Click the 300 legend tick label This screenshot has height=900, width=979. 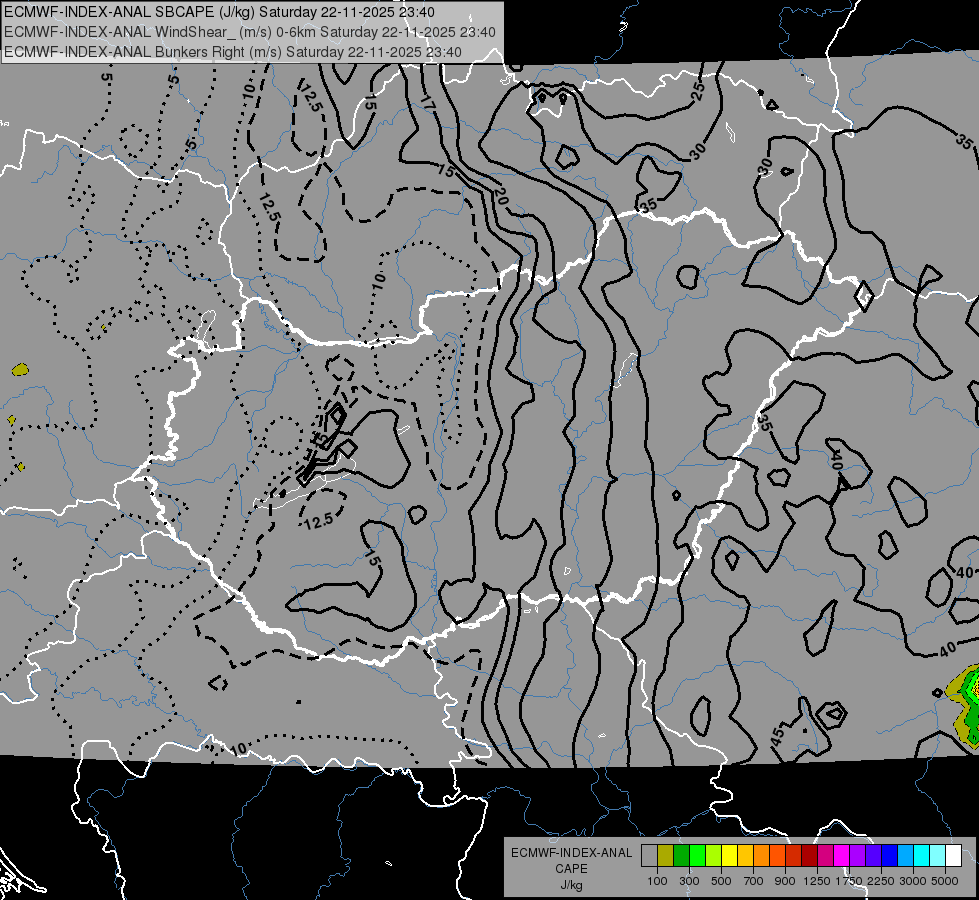click(x=689, y=881)
